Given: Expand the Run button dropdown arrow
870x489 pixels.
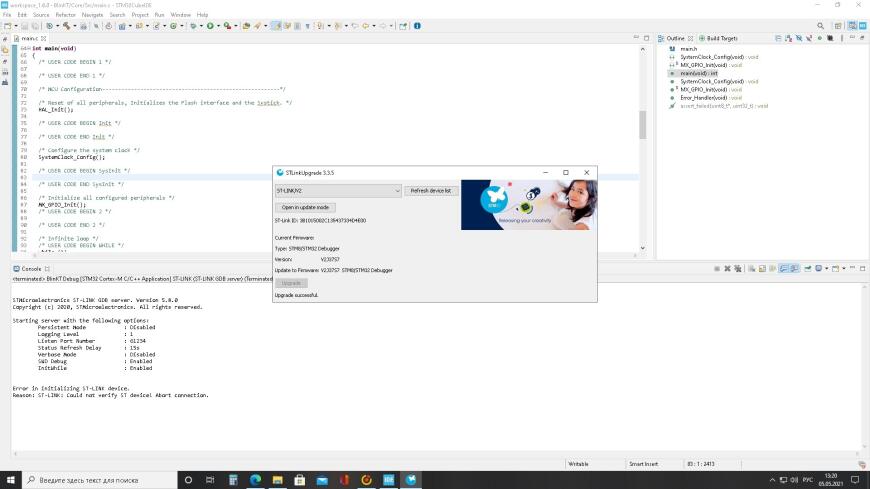Looking at the screenshot, I should [218, 25].
